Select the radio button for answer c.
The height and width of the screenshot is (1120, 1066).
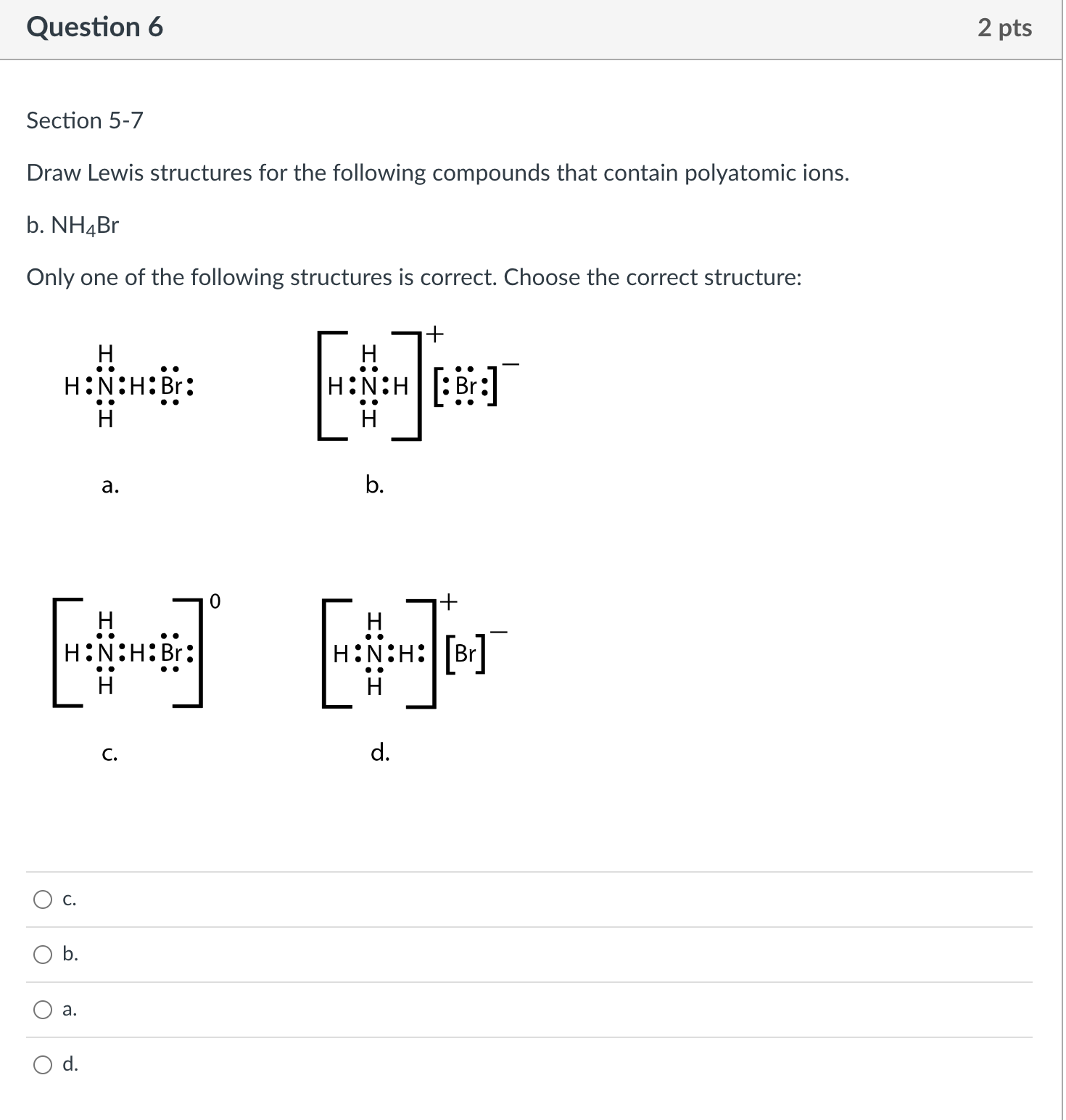coord(41,899)
